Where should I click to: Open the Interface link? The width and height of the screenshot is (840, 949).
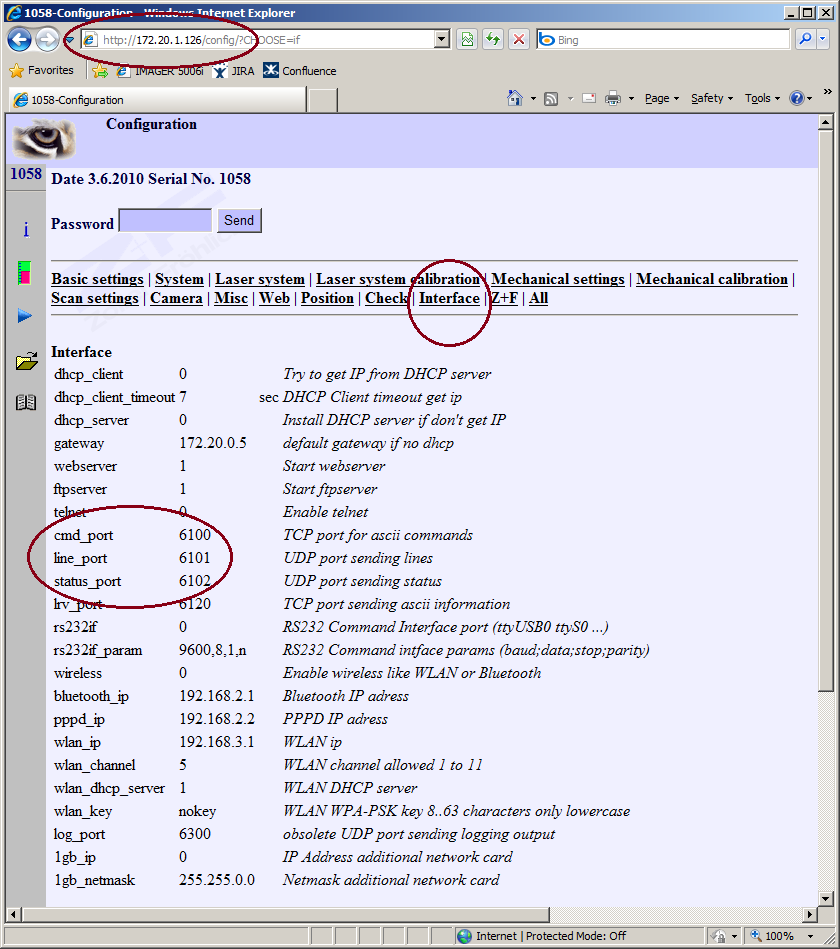[x=450, y=298]
